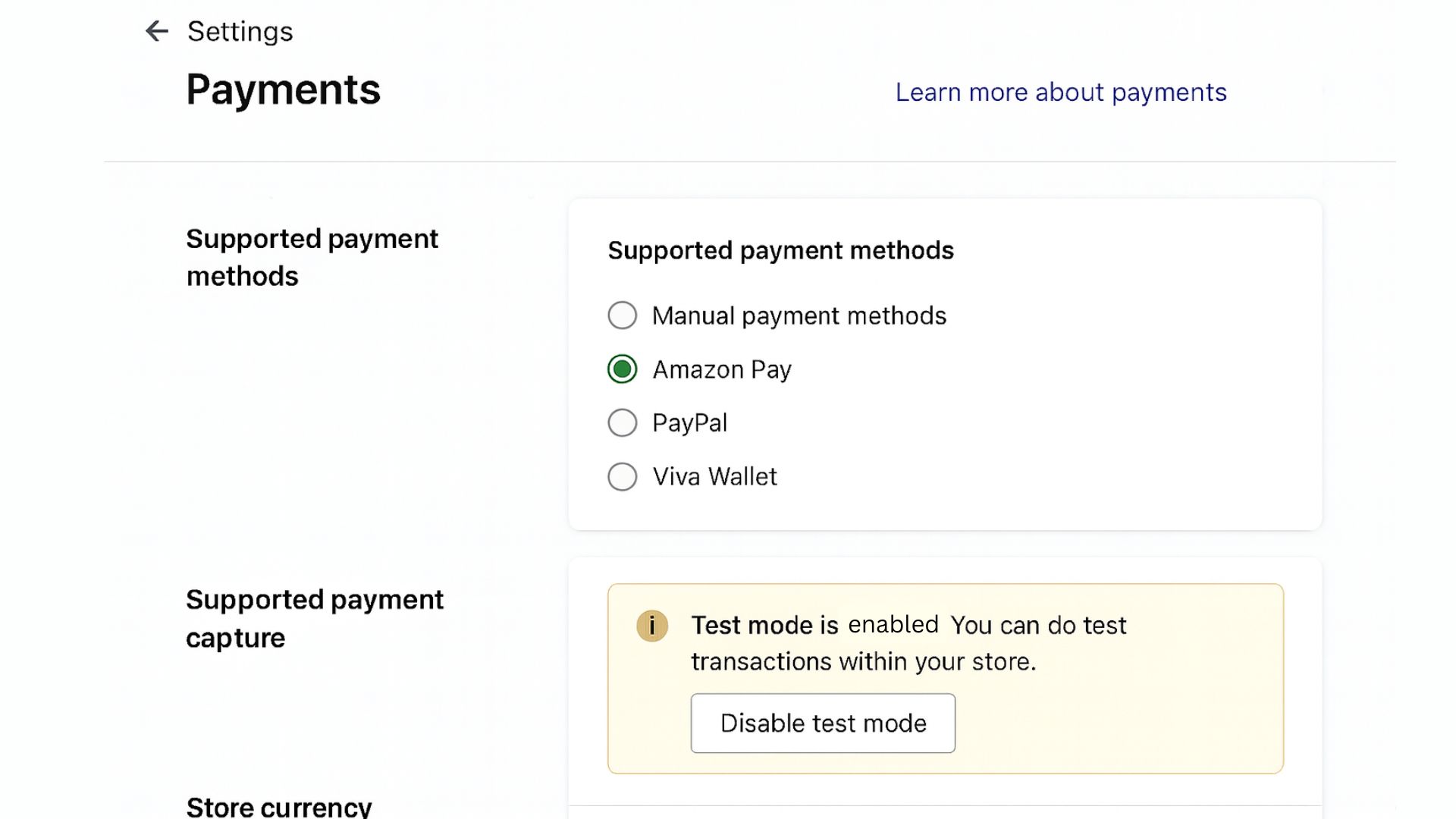Click the Viva Wallet label text
This screenshot has height=819, width=1456.
click(714, 476)
